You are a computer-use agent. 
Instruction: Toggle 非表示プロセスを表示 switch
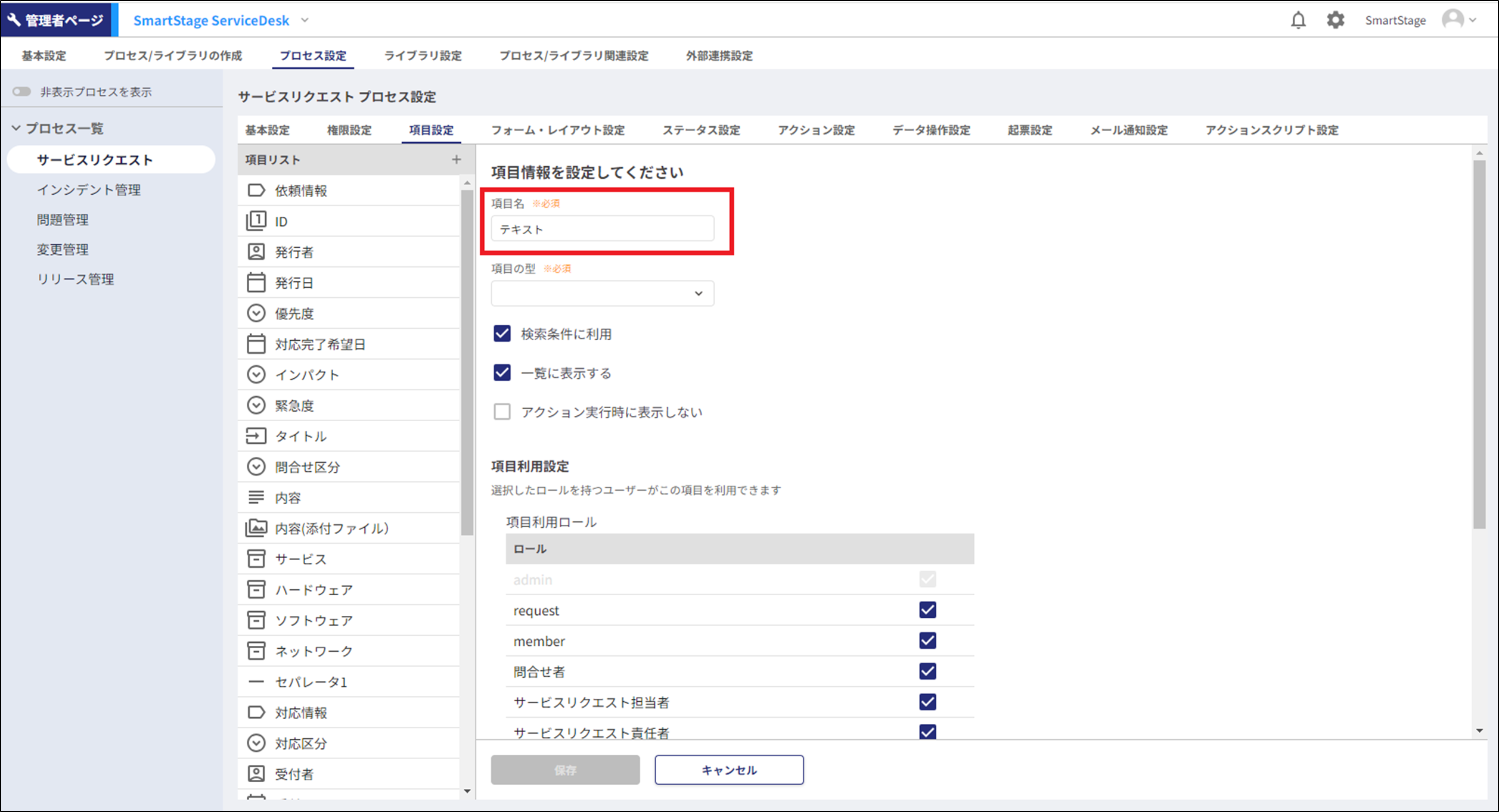pos(22,92)
